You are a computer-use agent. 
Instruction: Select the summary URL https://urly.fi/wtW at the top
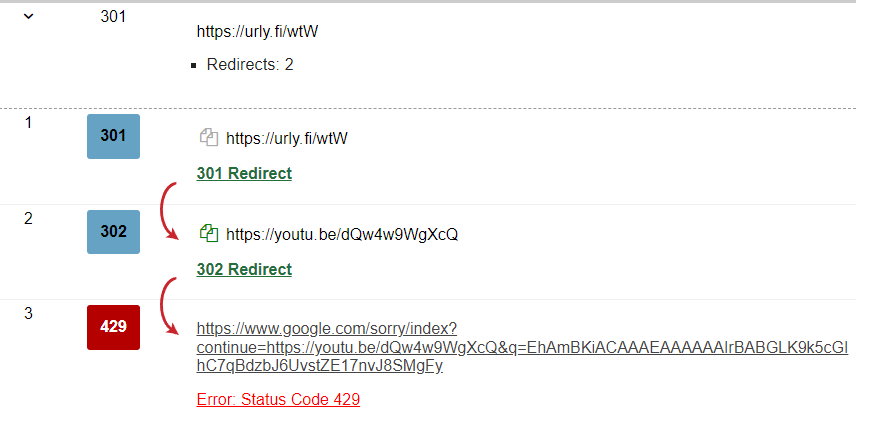click(257, 31)
